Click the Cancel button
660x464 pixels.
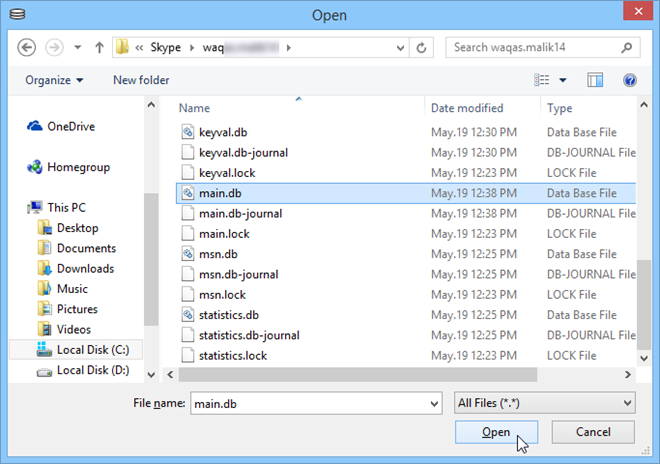coord(593,432)
